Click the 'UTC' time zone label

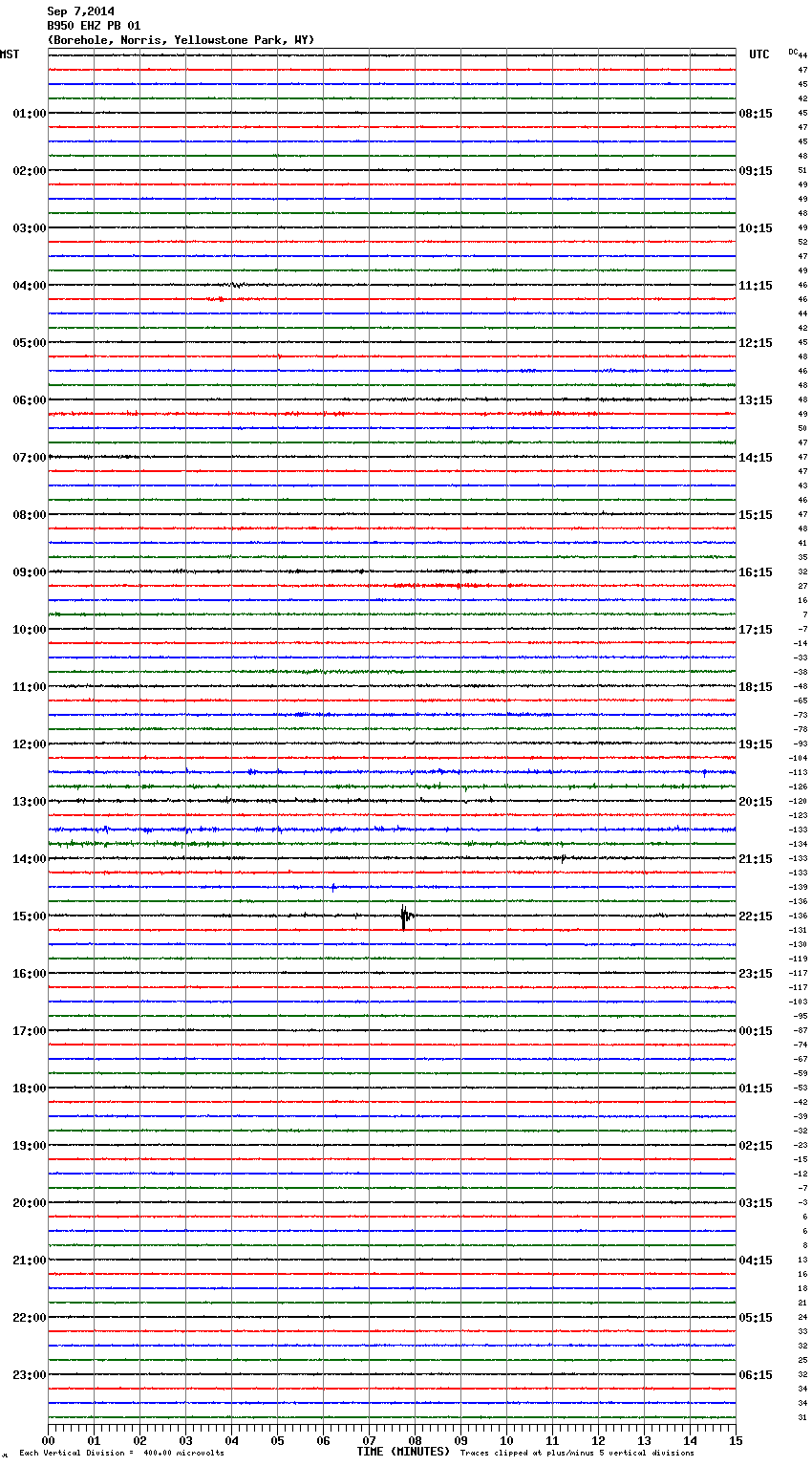tap(759, 54)
